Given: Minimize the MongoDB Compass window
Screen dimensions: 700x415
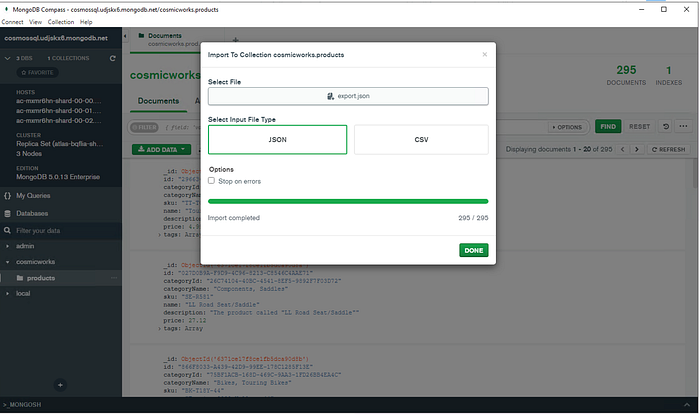Looking at the screenshot, I should [642, 9].
